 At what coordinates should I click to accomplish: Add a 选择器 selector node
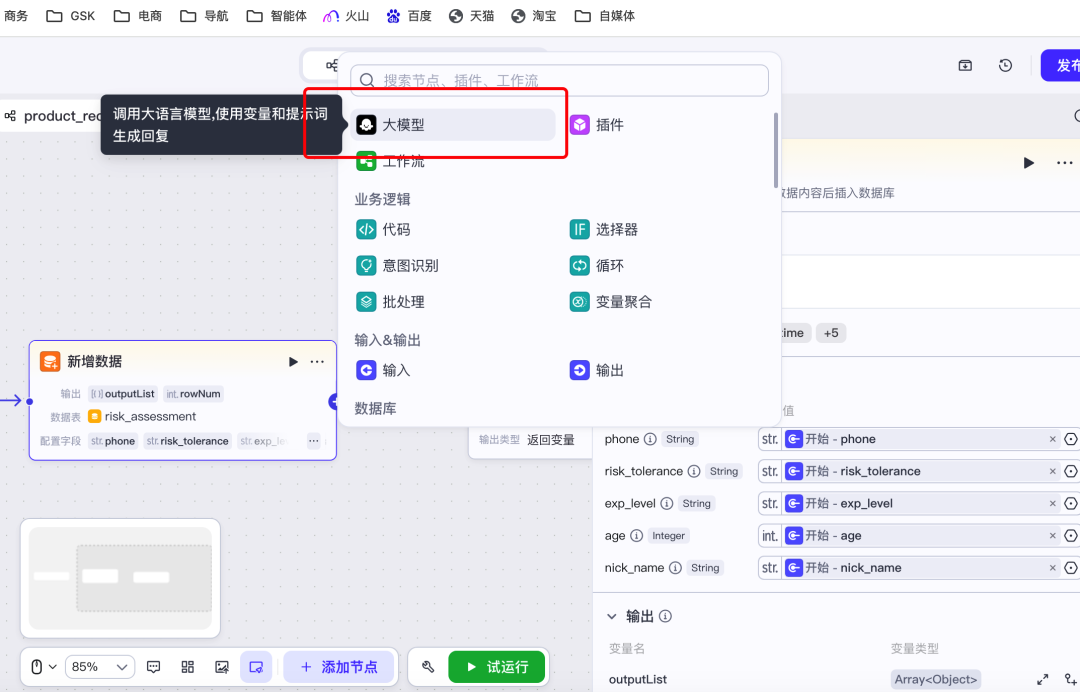pyautogui.click(x=603, y=229)
